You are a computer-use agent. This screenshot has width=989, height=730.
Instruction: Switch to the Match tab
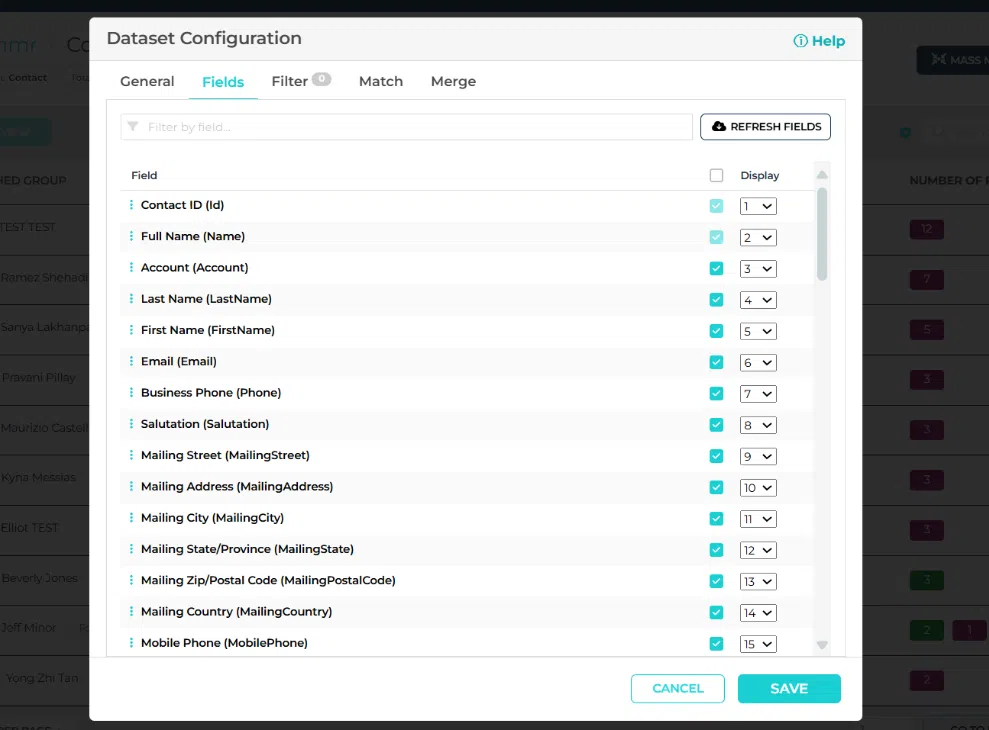(381, 81)
